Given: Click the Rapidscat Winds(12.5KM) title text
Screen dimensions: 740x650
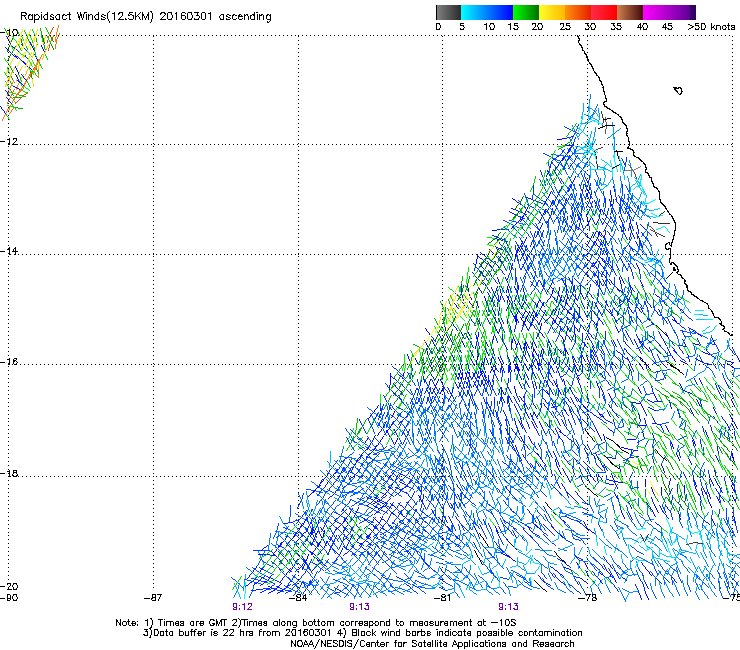Looking at the screenshot, I should pos(145,17).
